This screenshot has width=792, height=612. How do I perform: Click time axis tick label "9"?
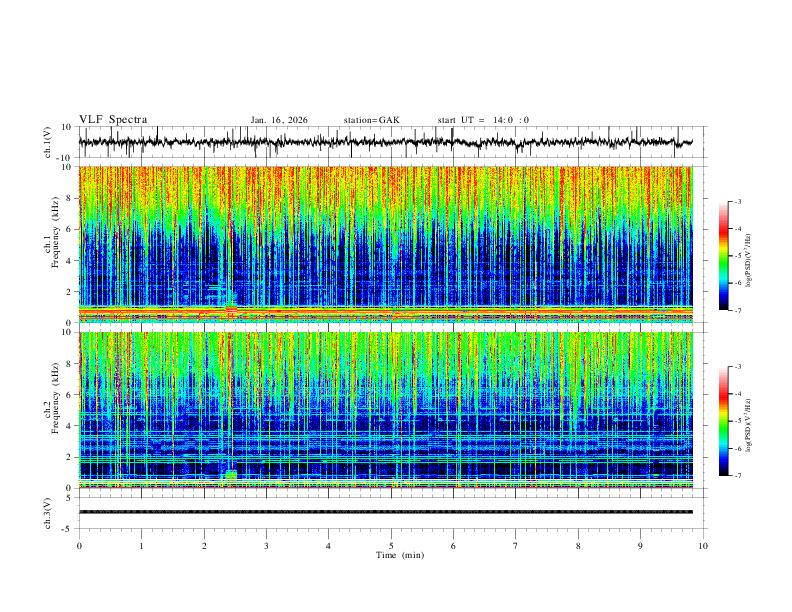[640, 546]
